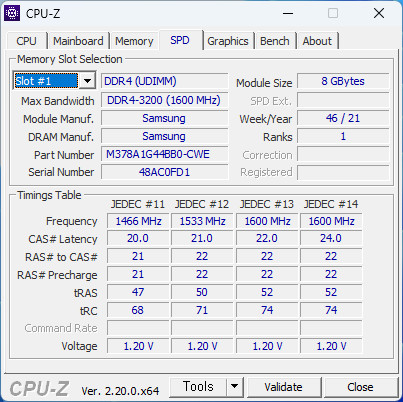Click the JEDEC #11 Voltage 1.20 V cell
This screenshot has height=402, width=403.
click(x=138, y=346)
